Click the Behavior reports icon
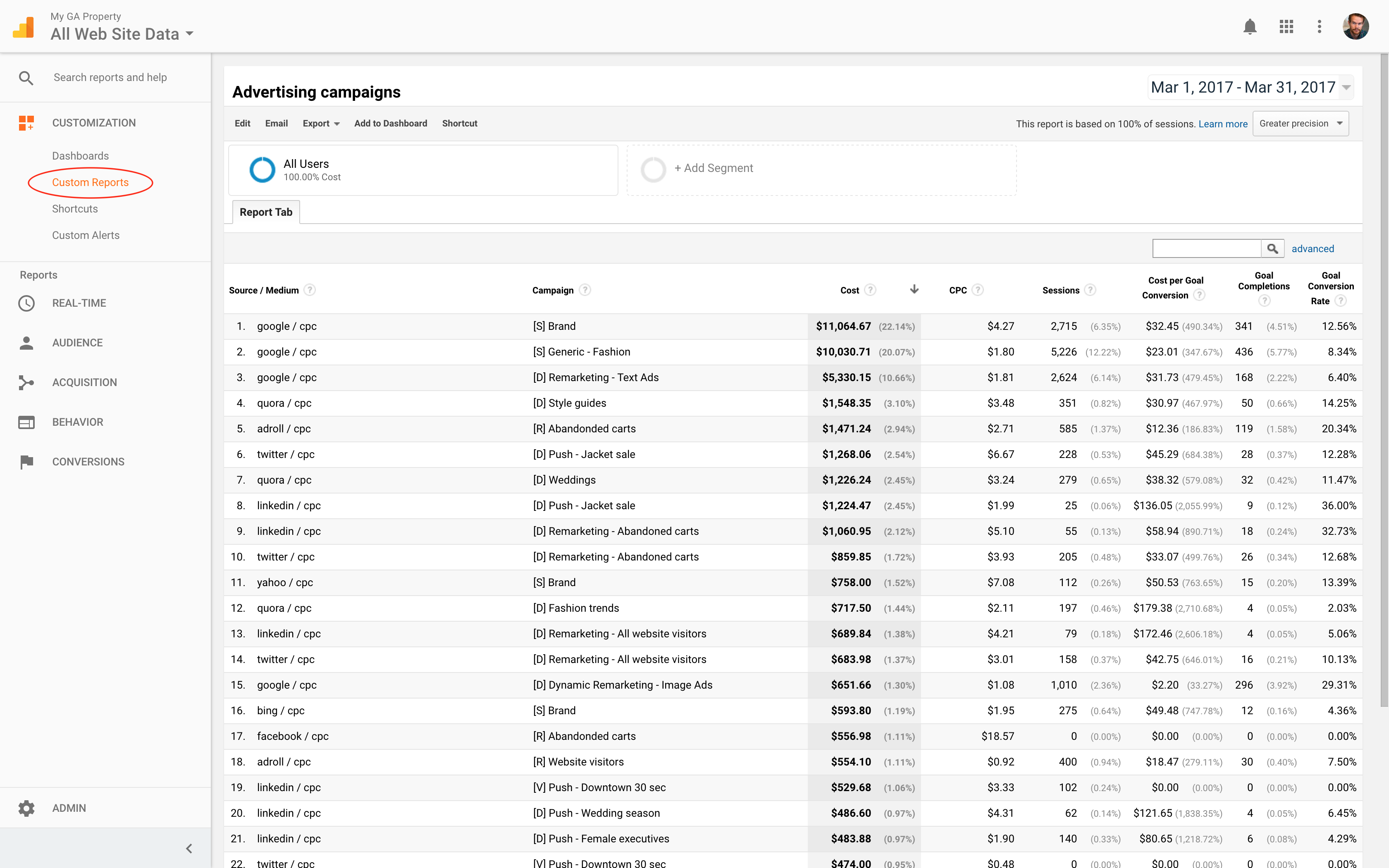1389x868 pixels. point(26,421)
